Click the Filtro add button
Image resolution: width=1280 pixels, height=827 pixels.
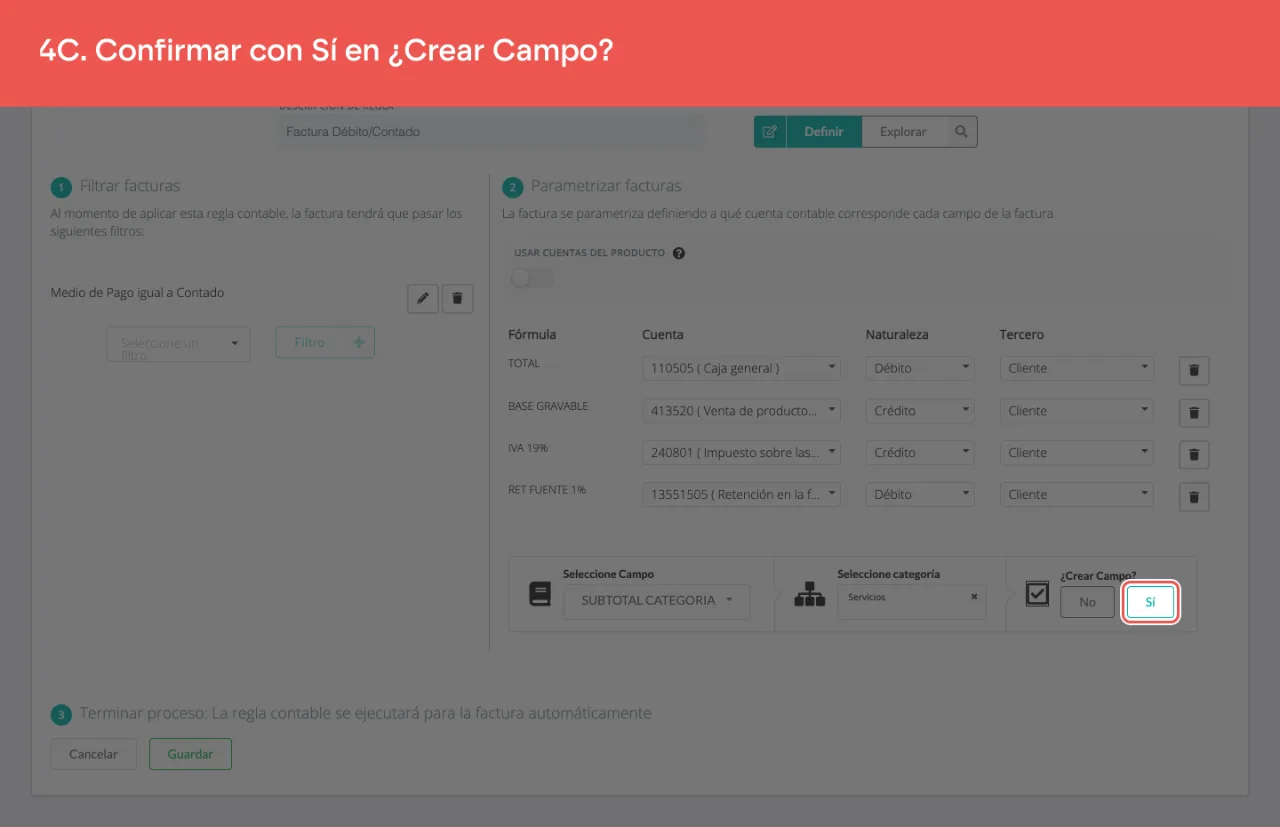pos(325,342)
